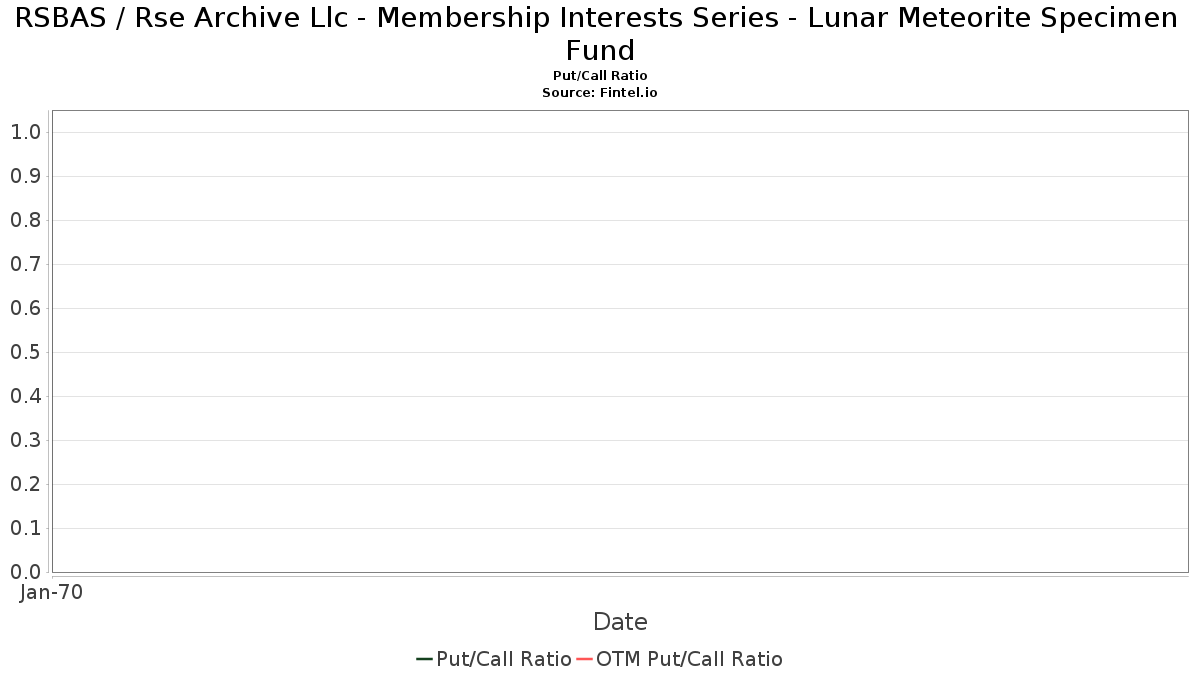
Task: Click the 0.5 y-axis tick label
Action: pyautogui.click(x=25, y=352)
